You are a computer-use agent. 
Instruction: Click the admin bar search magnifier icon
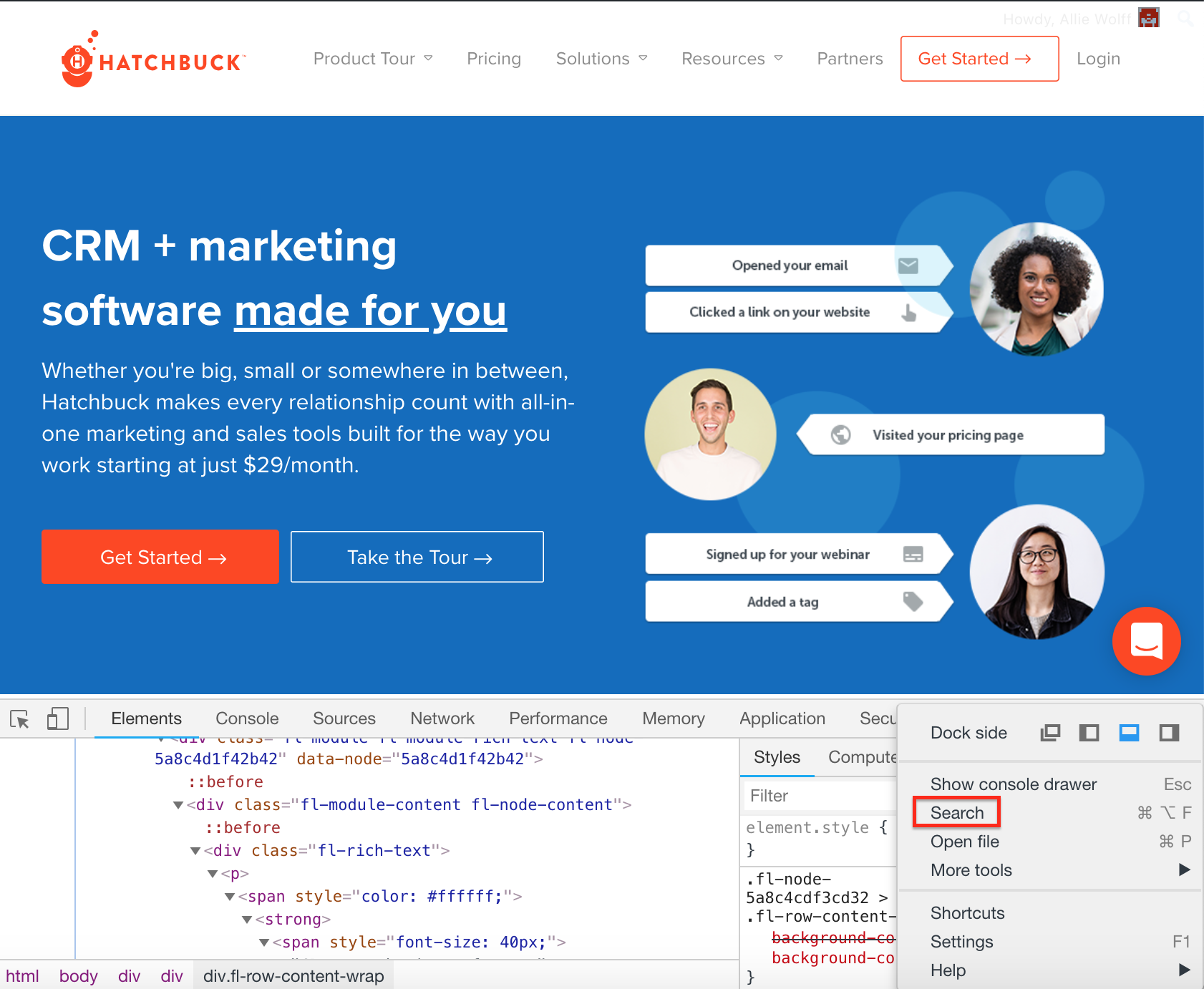[x=1185, y=19]
